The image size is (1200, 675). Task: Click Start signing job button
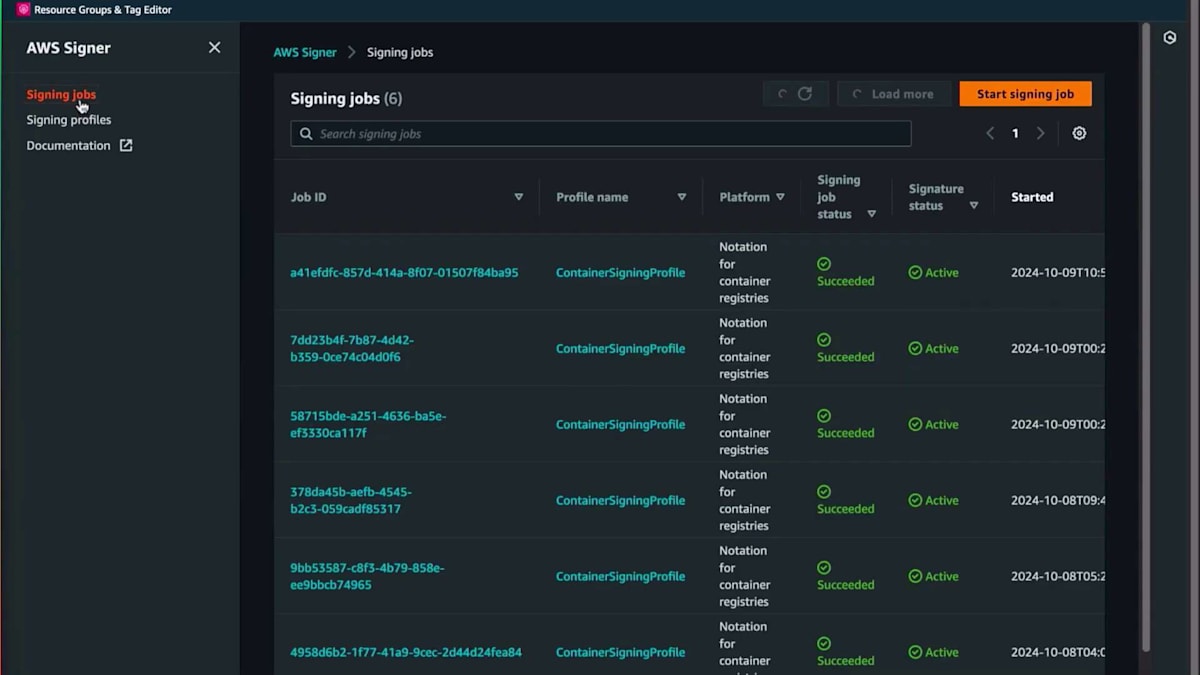click(1025, 94)
